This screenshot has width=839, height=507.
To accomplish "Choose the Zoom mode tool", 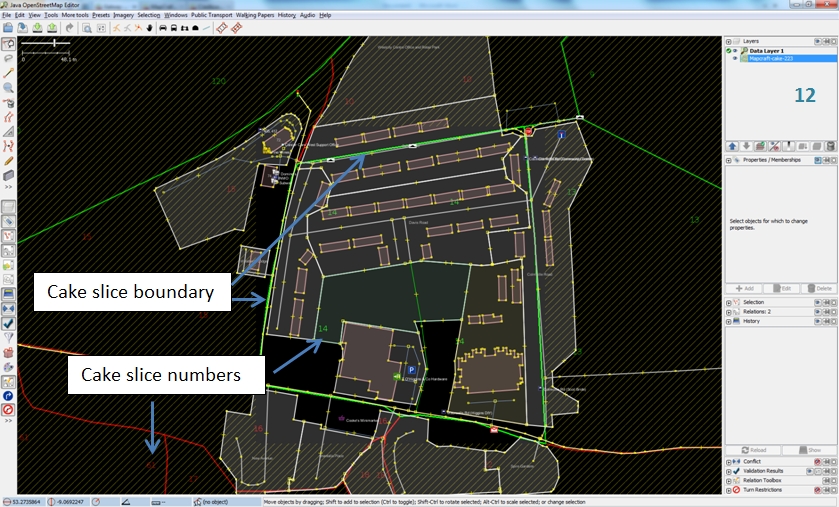I will (9, 88).
